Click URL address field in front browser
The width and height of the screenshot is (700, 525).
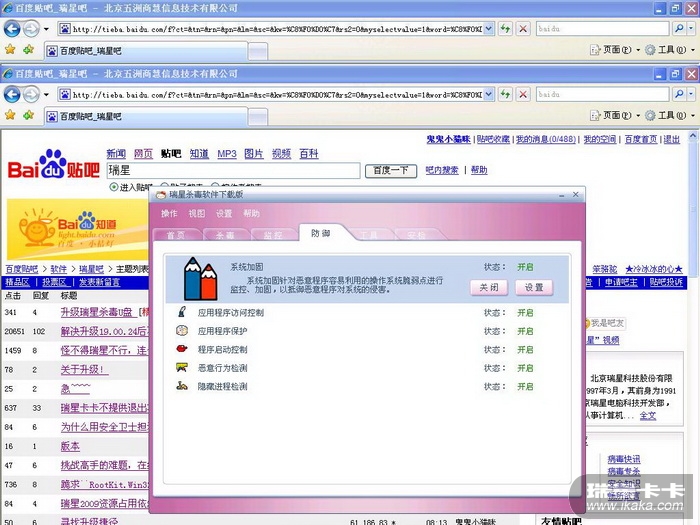277,95
